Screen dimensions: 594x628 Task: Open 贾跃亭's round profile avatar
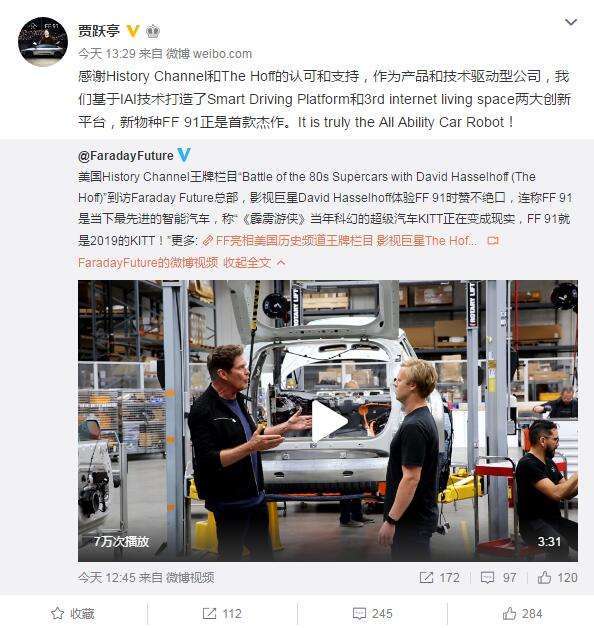[x=43, y=41]
